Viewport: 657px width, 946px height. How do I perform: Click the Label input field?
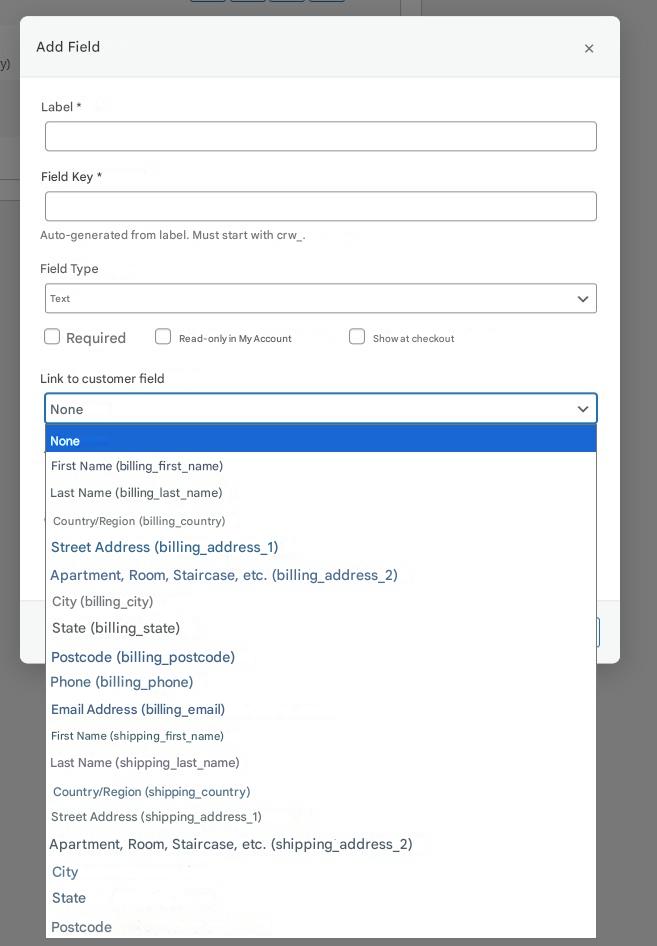(320, 136)
